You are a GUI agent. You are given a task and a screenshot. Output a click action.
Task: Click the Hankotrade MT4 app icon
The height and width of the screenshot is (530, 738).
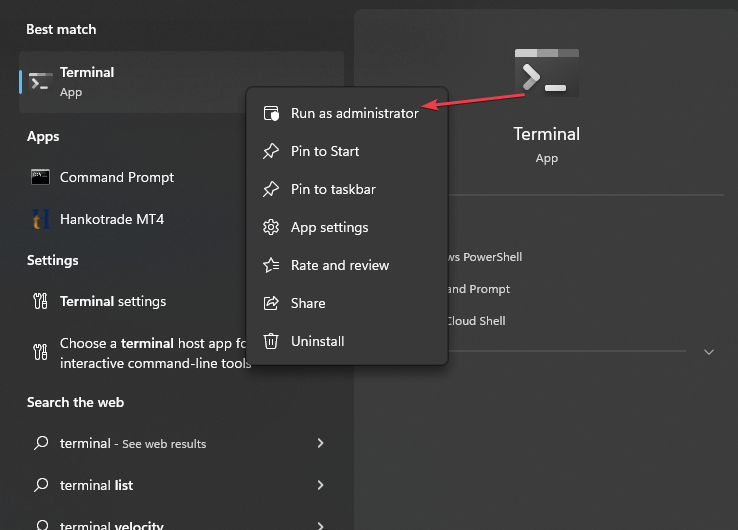click(x=40, y=219)
